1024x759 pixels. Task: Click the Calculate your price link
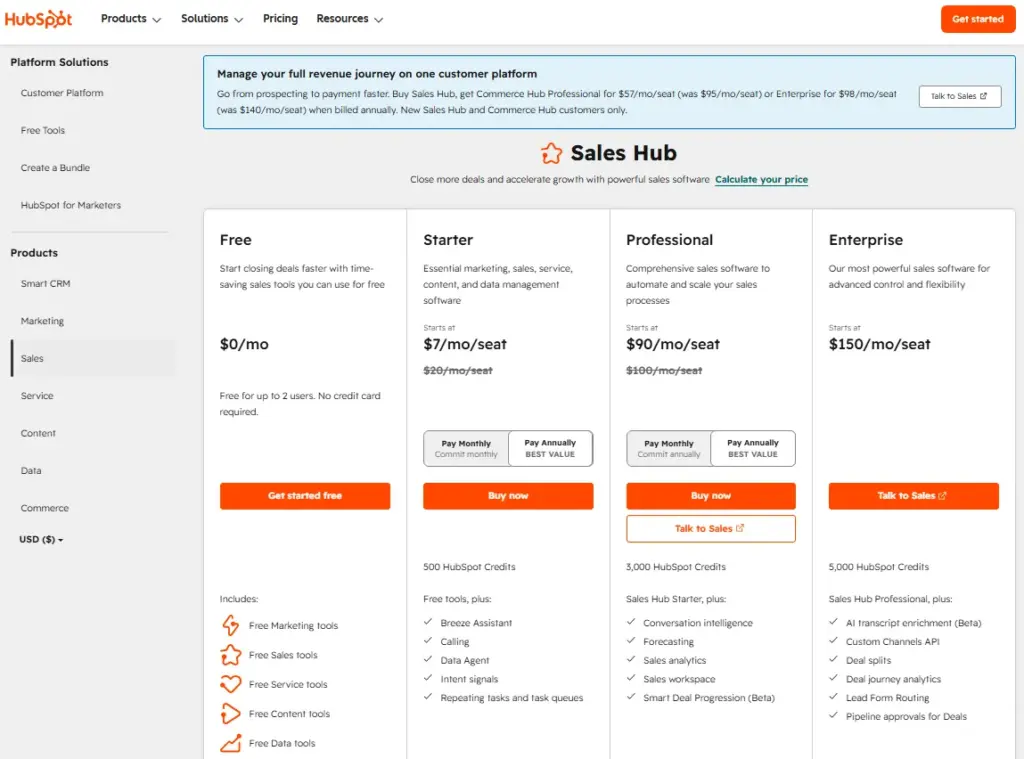pos(761,179)
